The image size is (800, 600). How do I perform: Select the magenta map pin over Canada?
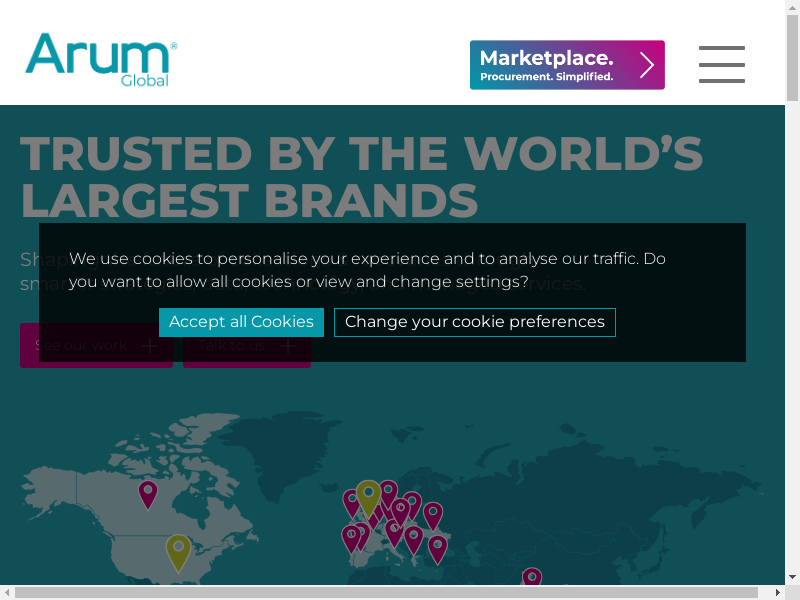tap(148, 493)
